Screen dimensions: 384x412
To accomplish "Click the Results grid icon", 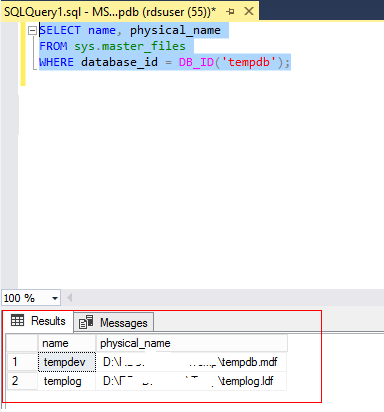I will (x=17, y=321).
